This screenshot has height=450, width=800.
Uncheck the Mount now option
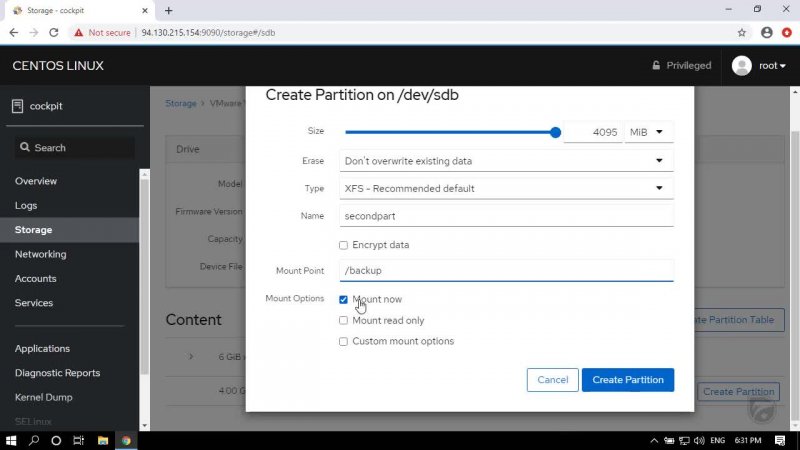pyautogui.click(x=343, y=299)
